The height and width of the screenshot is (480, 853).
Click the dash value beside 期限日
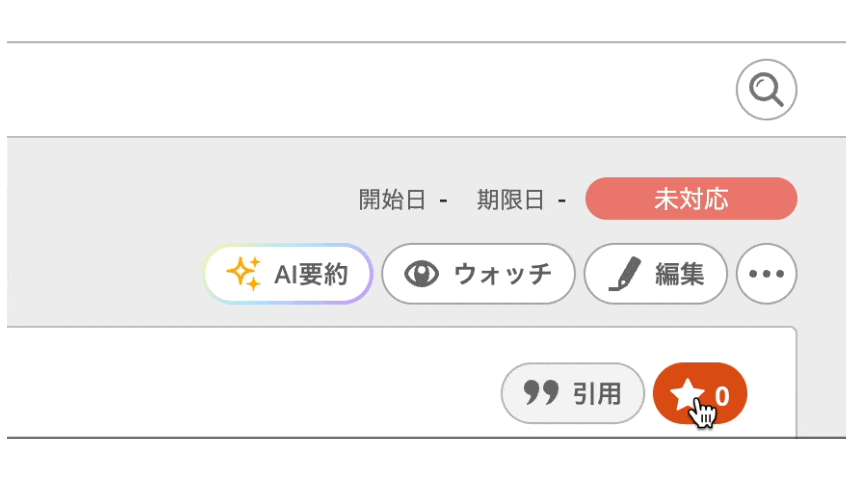(x=562, y=200)
